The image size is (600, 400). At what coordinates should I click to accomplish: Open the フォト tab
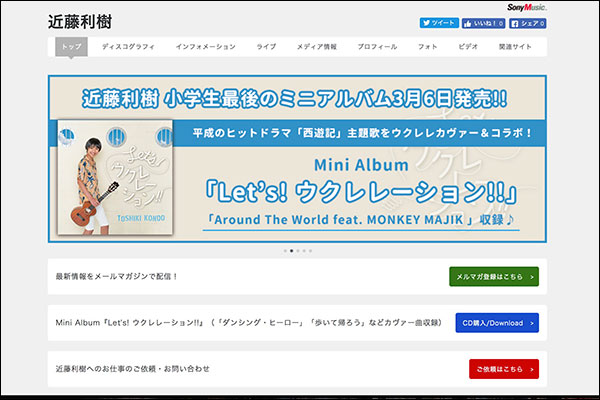pyautogui.click(x=427, y=47)
